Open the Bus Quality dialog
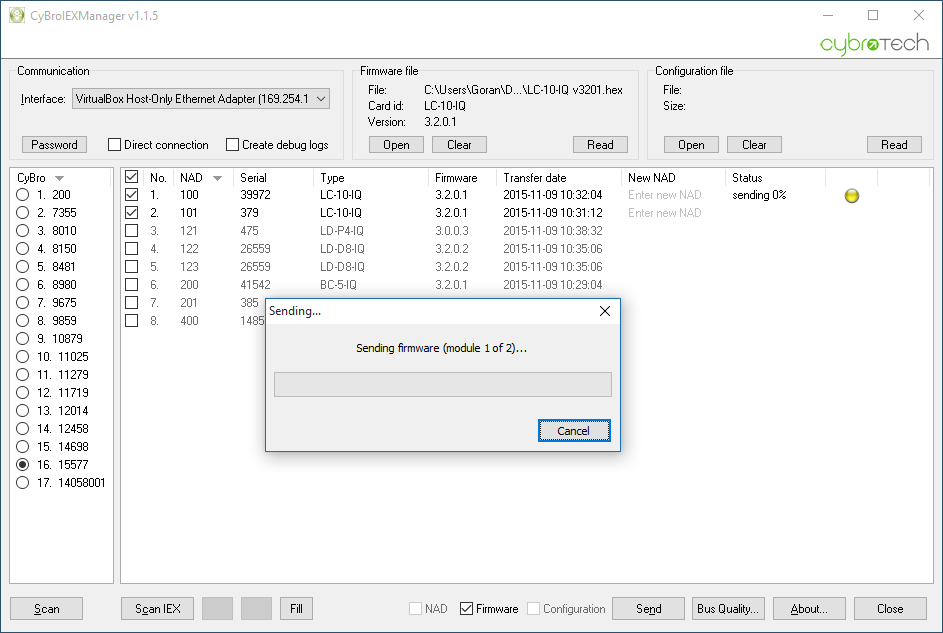Image resolution: width=943 pixels, height=633 pixels. point(728,608)
